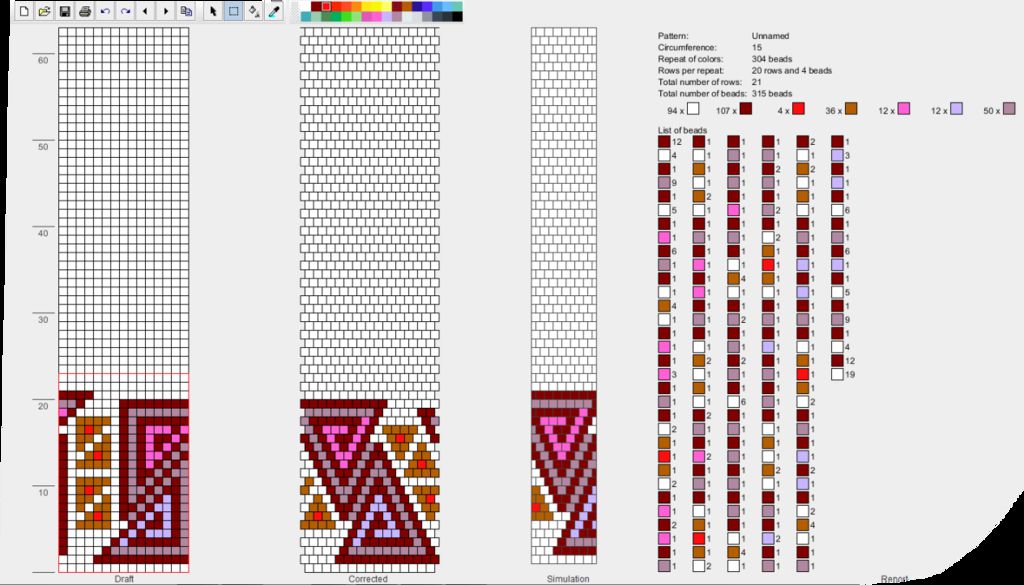Select the paint bucket fill tool

(253, 12)
